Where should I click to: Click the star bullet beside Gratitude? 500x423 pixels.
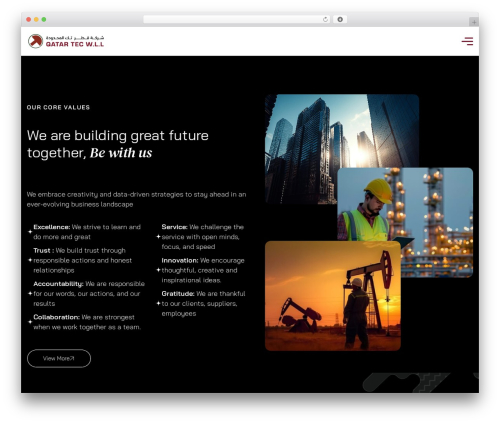click(x=158, y=303)
